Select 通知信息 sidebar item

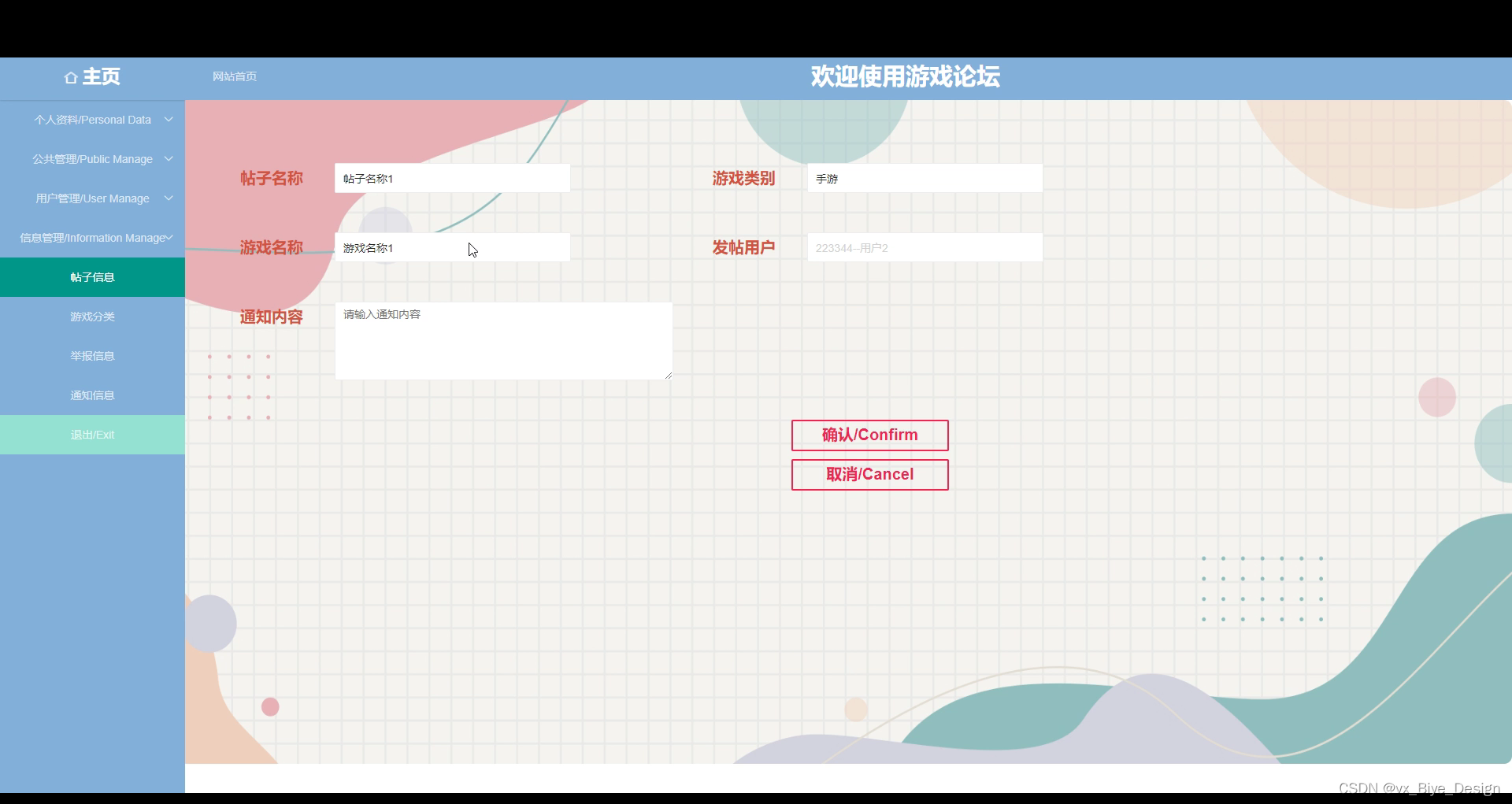click(92, 395)
